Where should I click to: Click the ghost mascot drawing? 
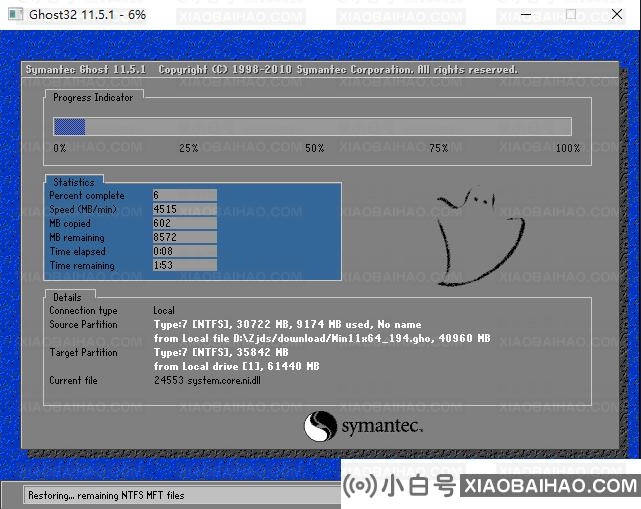coord(480,237)
